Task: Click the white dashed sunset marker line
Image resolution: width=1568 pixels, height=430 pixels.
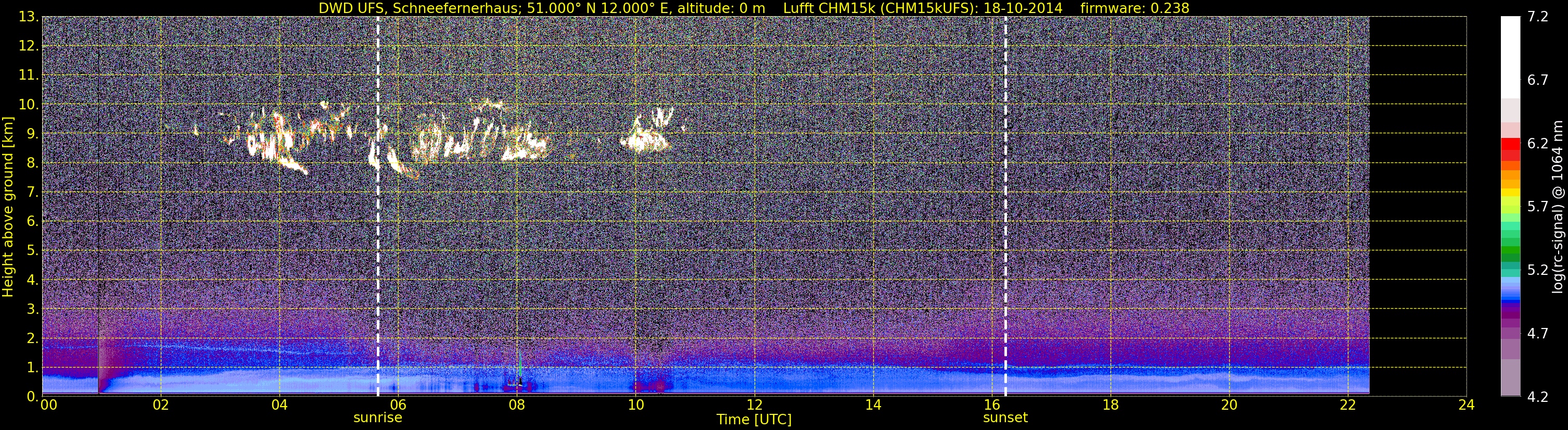Action: click(x=1005, y=206)
